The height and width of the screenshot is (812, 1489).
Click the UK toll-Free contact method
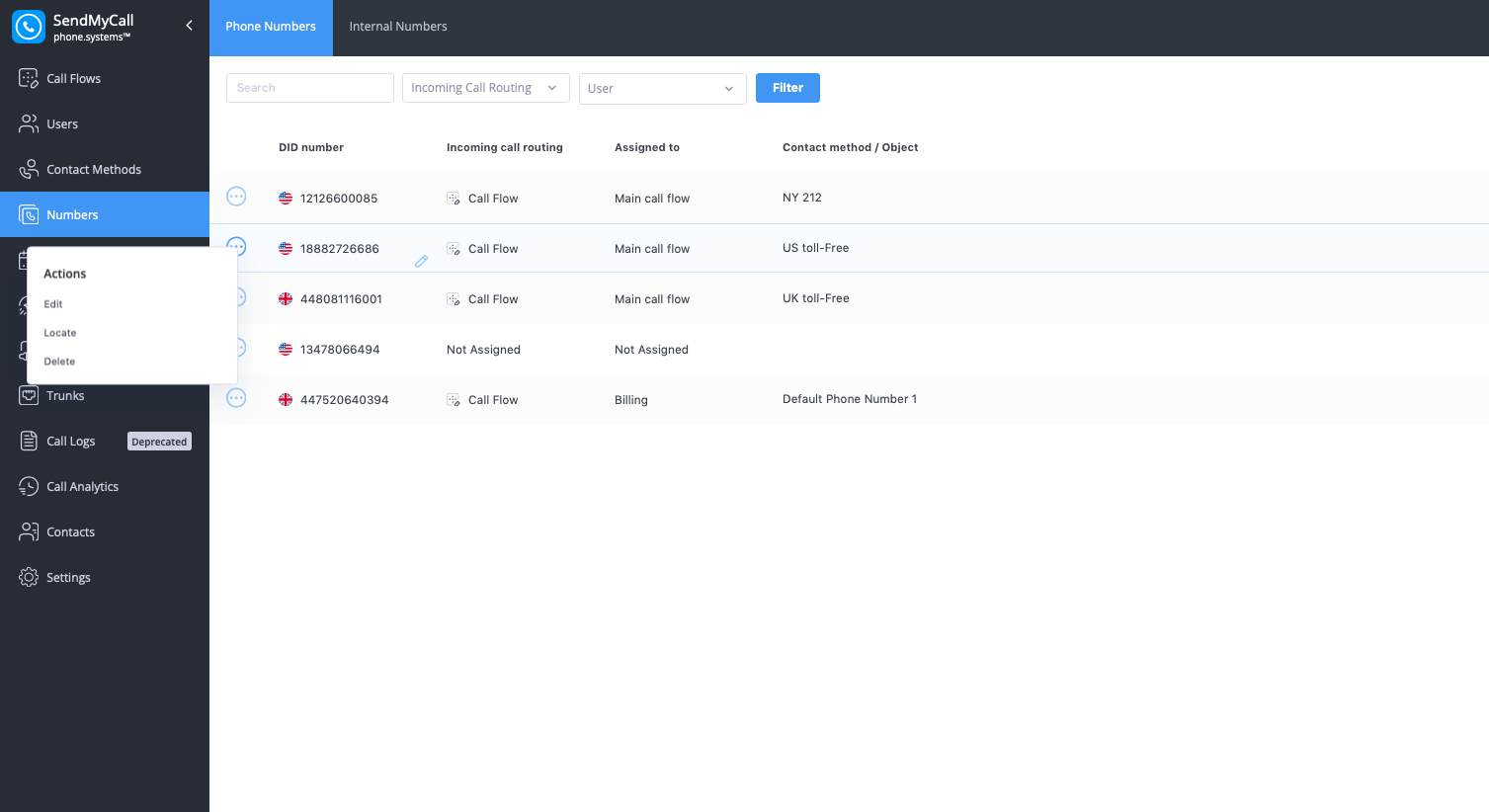pos(816,298)
